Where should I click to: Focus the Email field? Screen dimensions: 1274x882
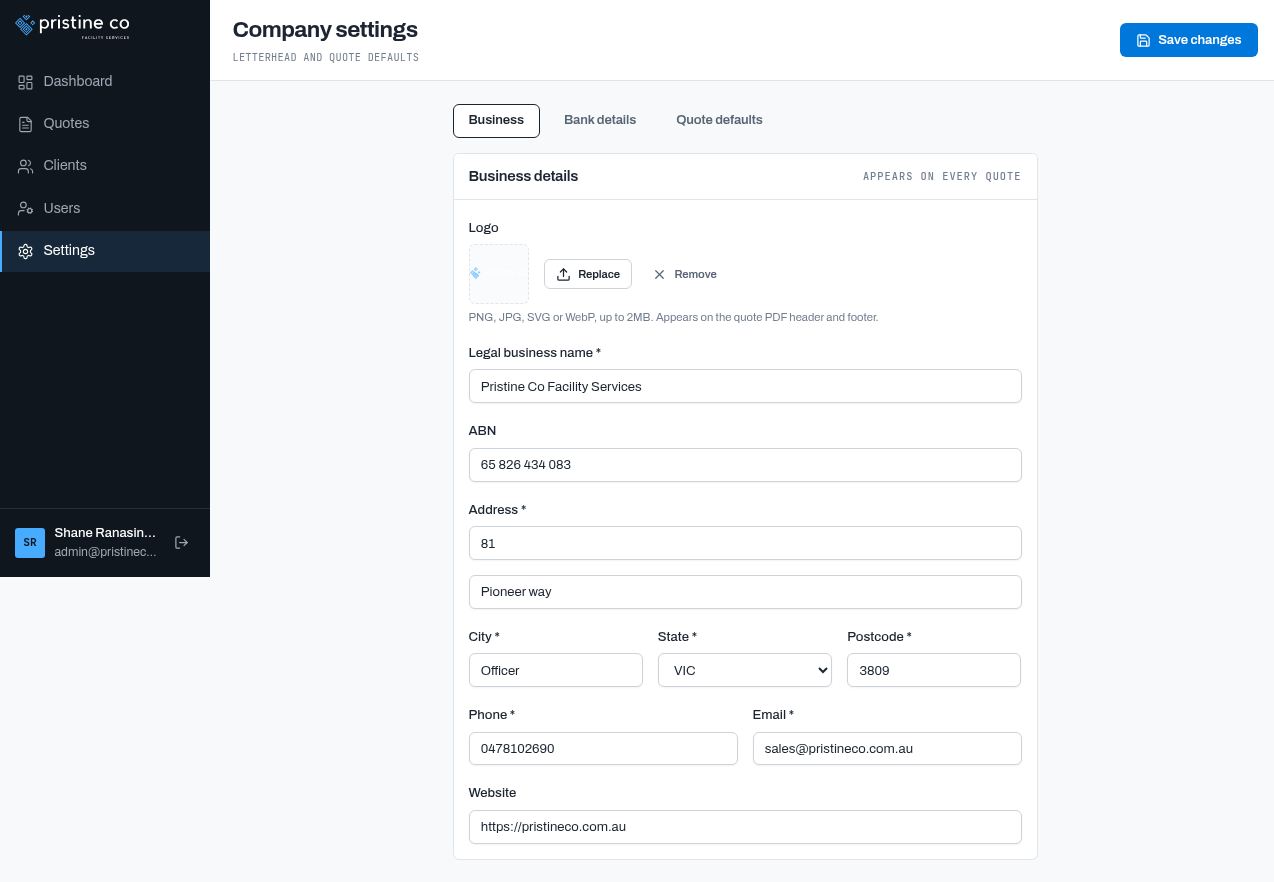(x=887, y=748)
